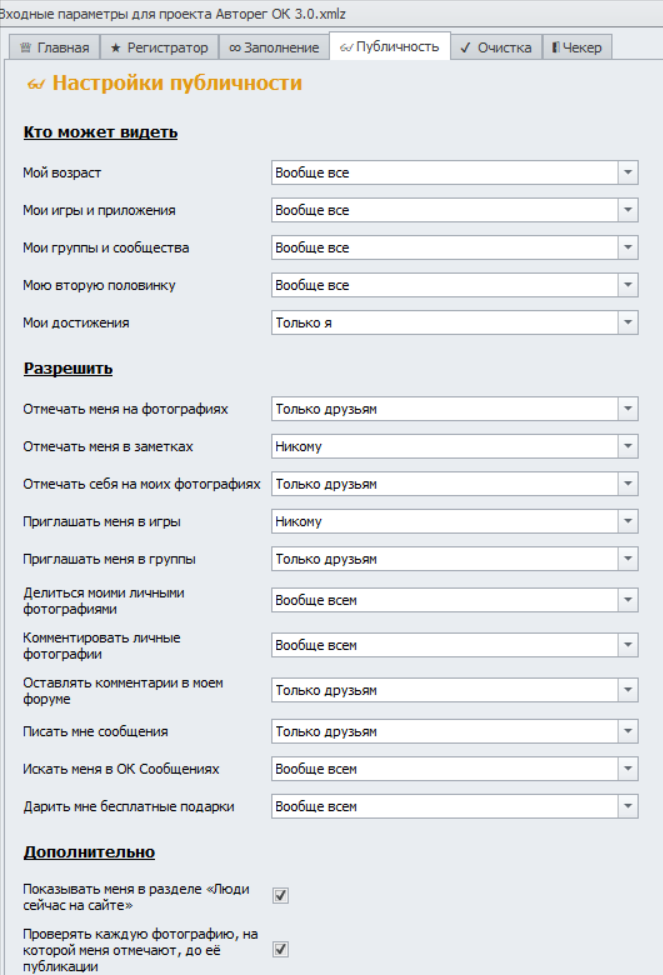Open Искать меня в ОК Сообщениях dropdown
This screenshot has height=975, width=663.
click(x=627, y=769)
